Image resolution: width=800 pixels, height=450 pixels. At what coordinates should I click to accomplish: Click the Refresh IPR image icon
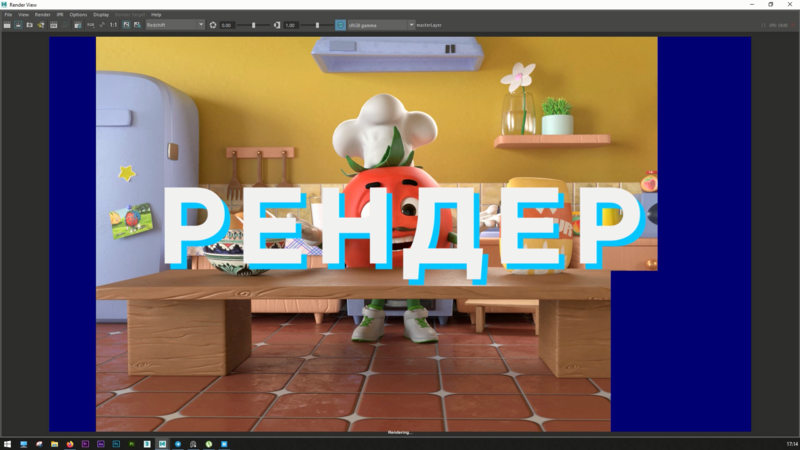click(65, 25)
